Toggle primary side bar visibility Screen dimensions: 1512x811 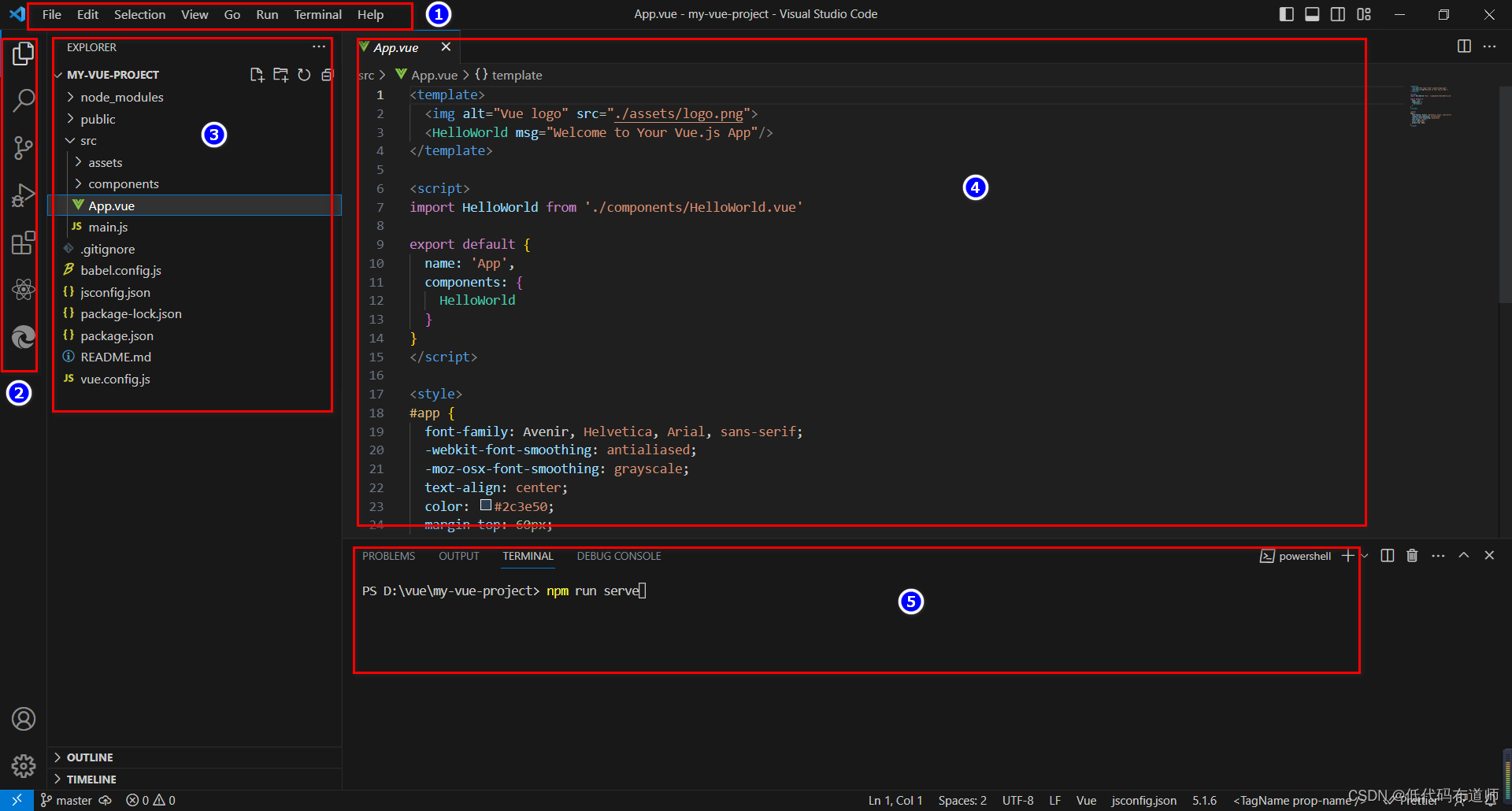click(1287, 14)
